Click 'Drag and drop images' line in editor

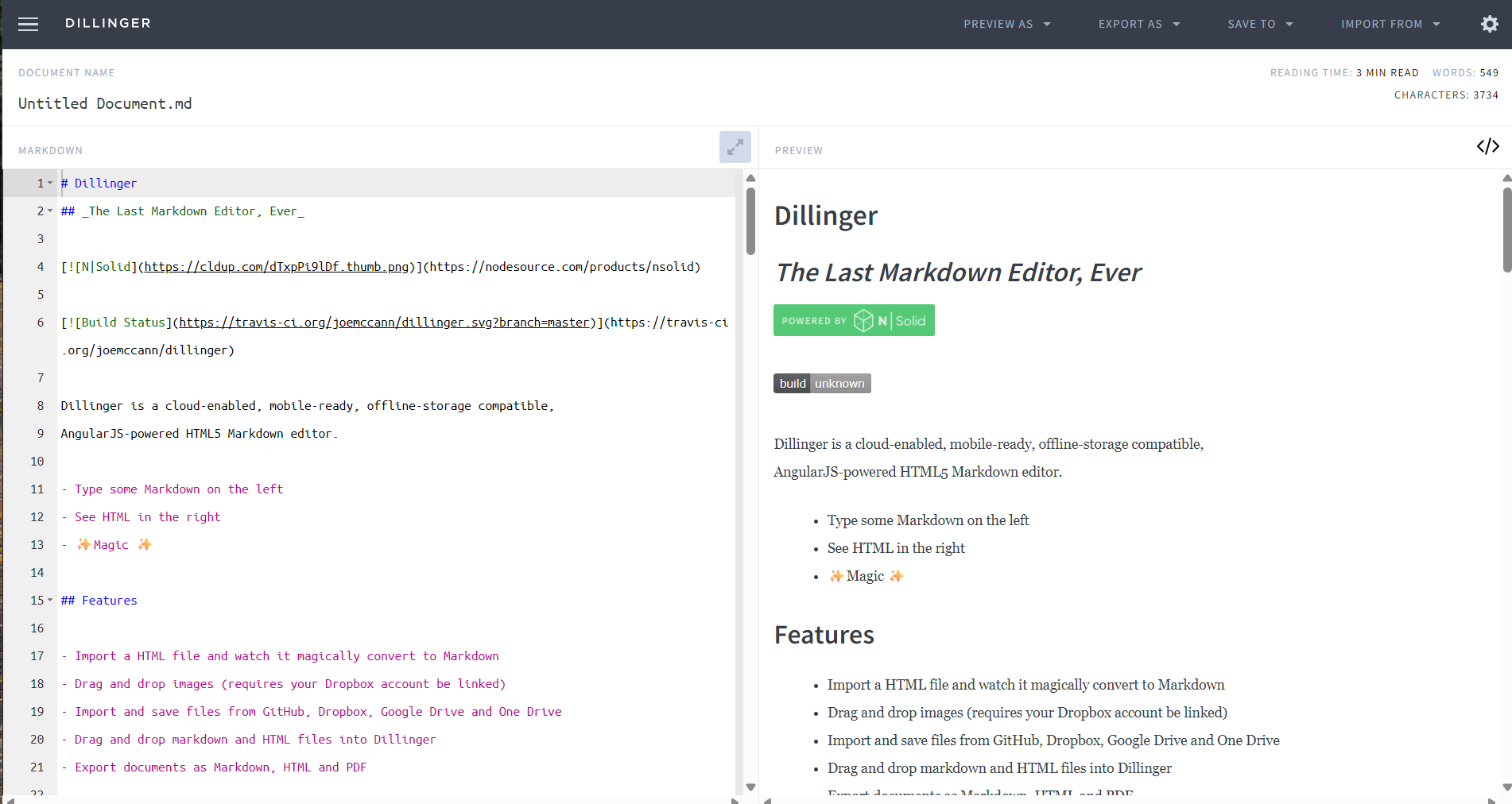[283, 684]
